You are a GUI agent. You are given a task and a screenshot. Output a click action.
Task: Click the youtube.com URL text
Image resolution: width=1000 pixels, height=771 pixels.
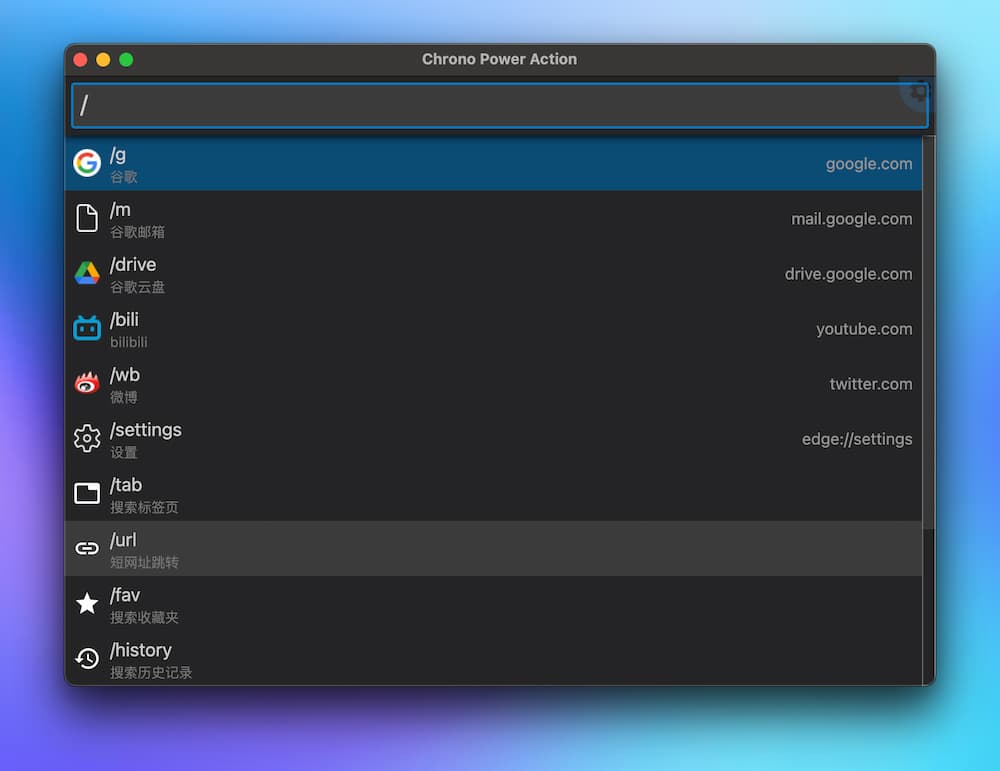pyautogui.click(x=864, y=329)
